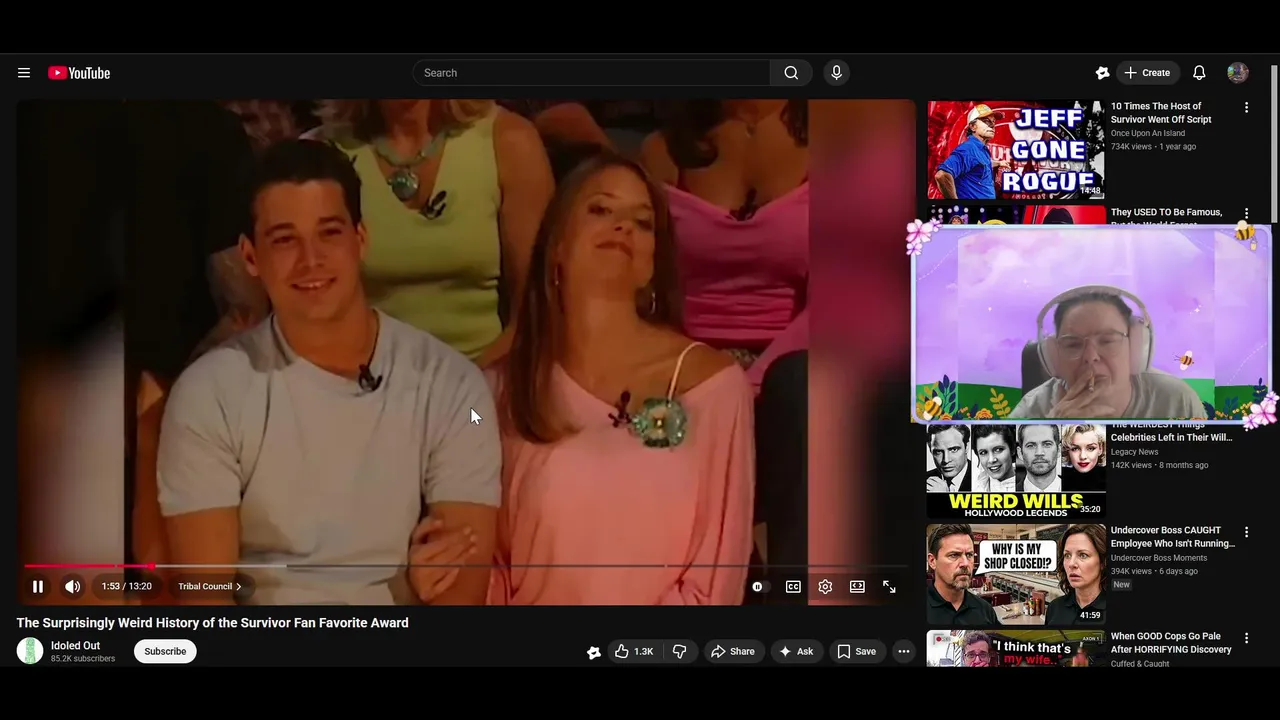Screen dimensions: 1280x720
Task: Pause the video
Action: pyautogui.click(x=38, y=587)
